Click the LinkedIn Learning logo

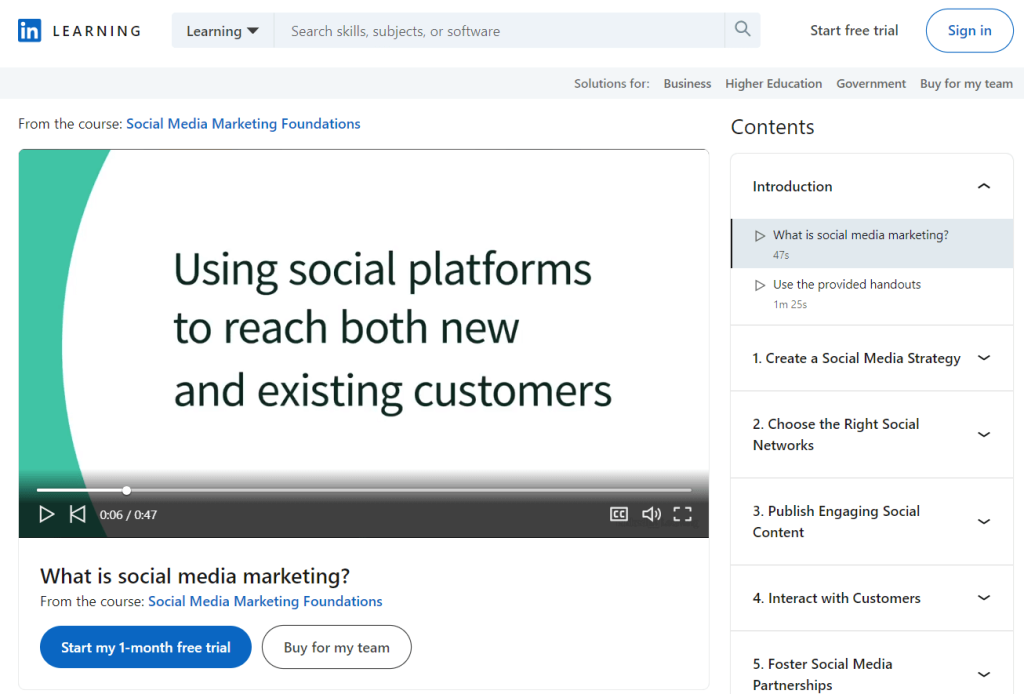coord(79,31)
